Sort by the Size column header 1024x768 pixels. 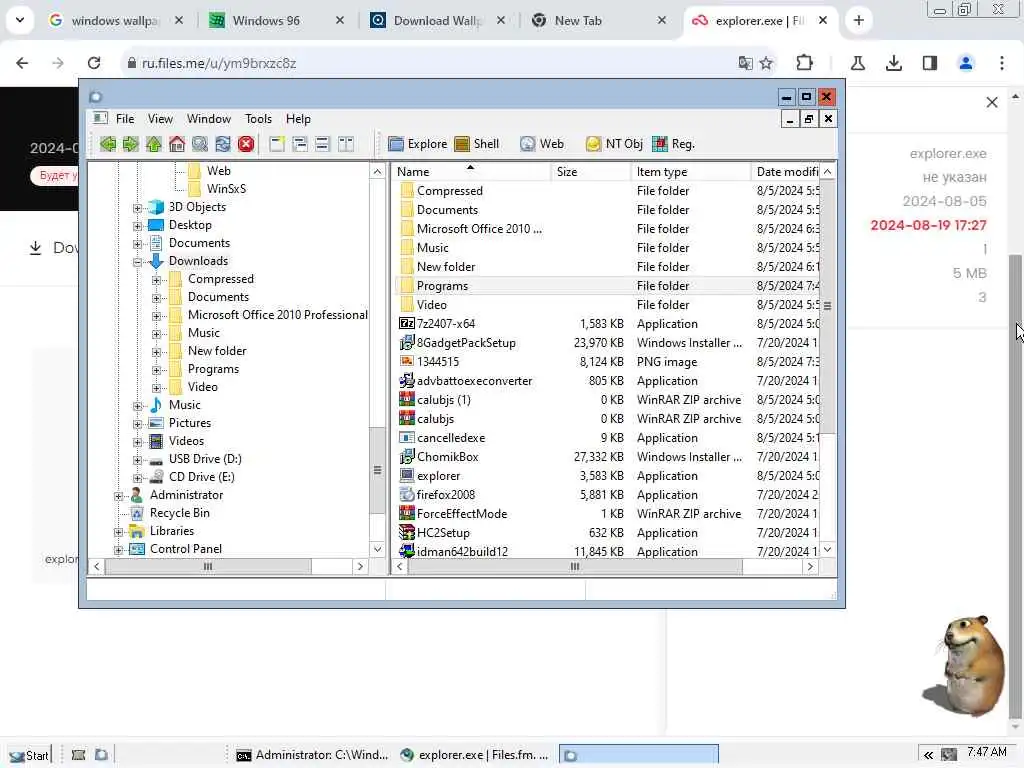click(592, 172)
